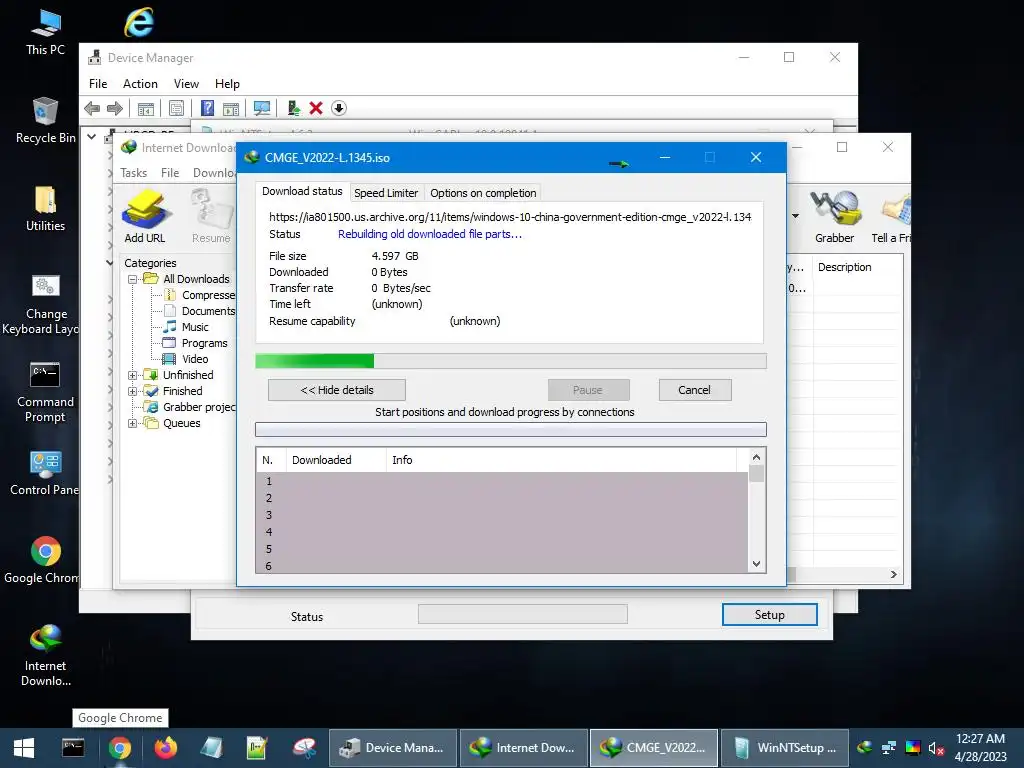Expand the Unfinished category tree node

[x=133, y=376]
